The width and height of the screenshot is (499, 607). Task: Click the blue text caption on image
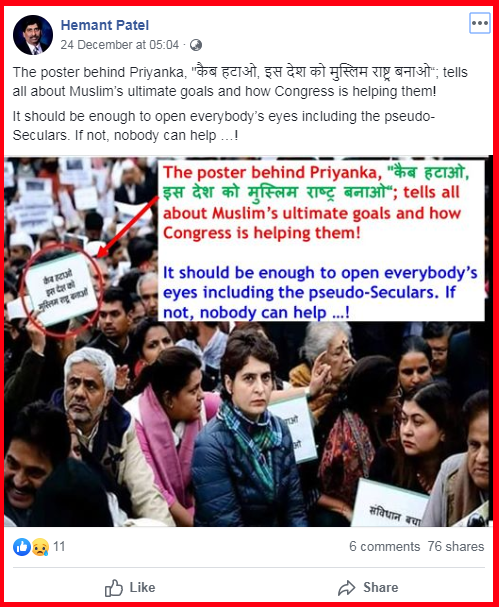coord(320,292)
